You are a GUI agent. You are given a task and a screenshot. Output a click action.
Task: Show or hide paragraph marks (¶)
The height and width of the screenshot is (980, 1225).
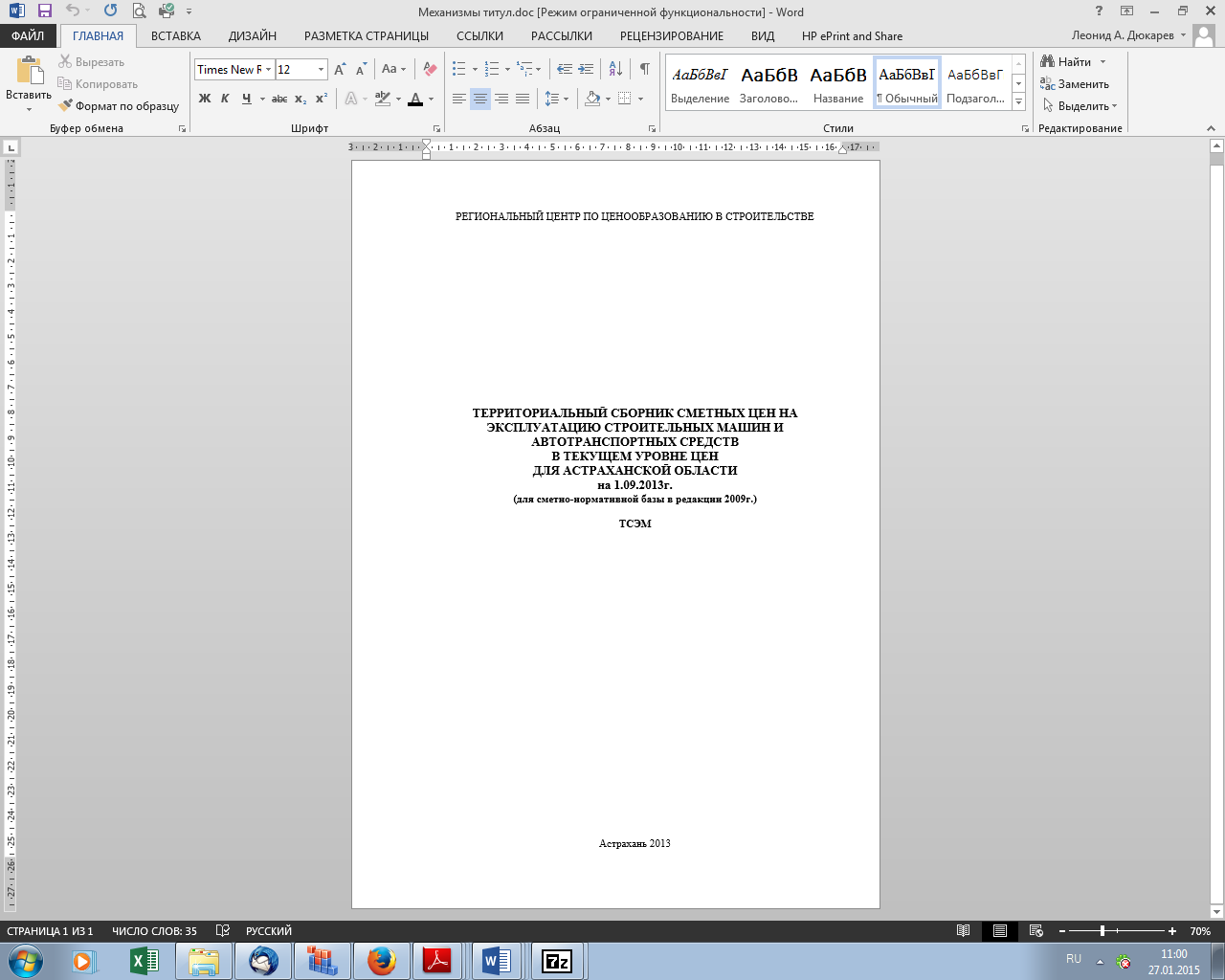(x=644, y=70)
